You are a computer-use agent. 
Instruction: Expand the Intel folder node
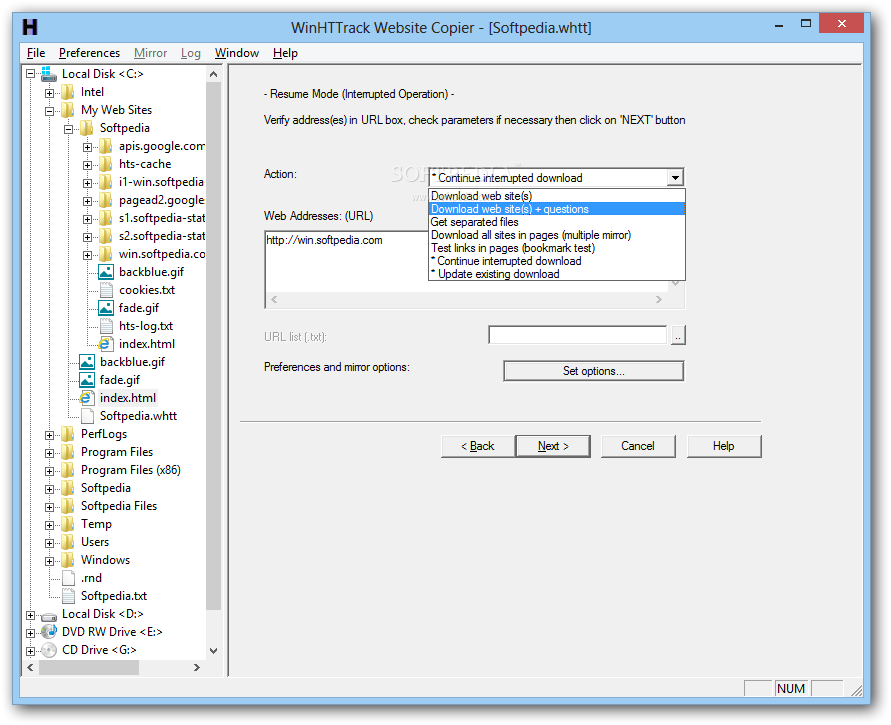pyautogui.click(x=49, y=93)
